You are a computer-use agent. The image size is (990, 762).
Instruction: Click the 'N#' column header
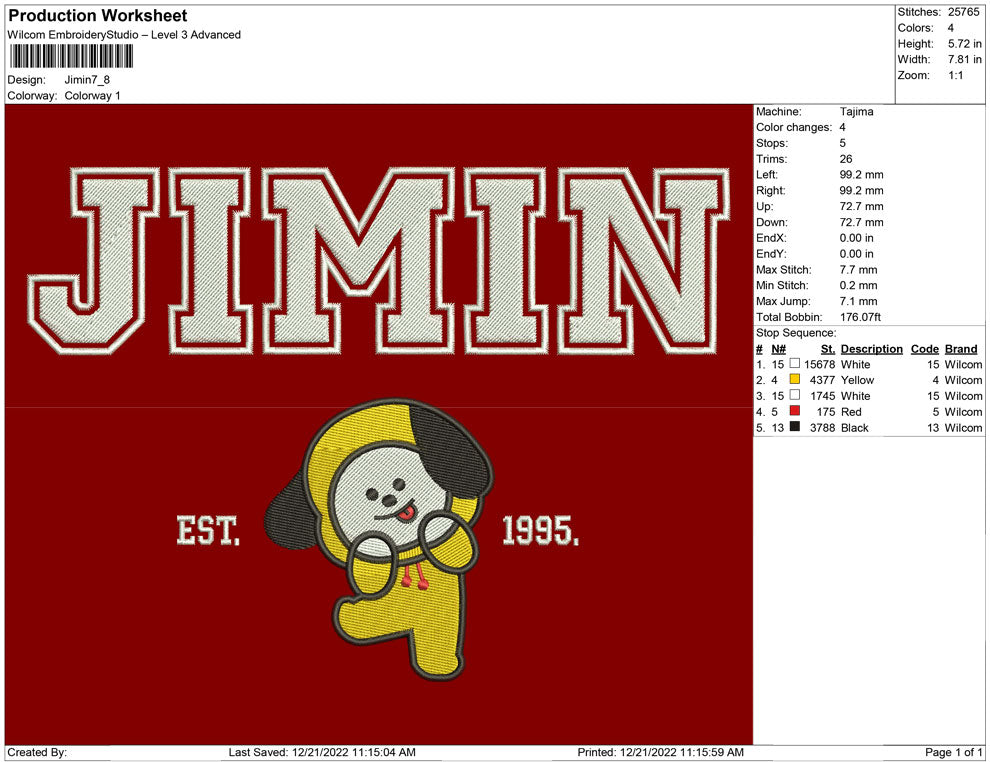click(778, 349)
